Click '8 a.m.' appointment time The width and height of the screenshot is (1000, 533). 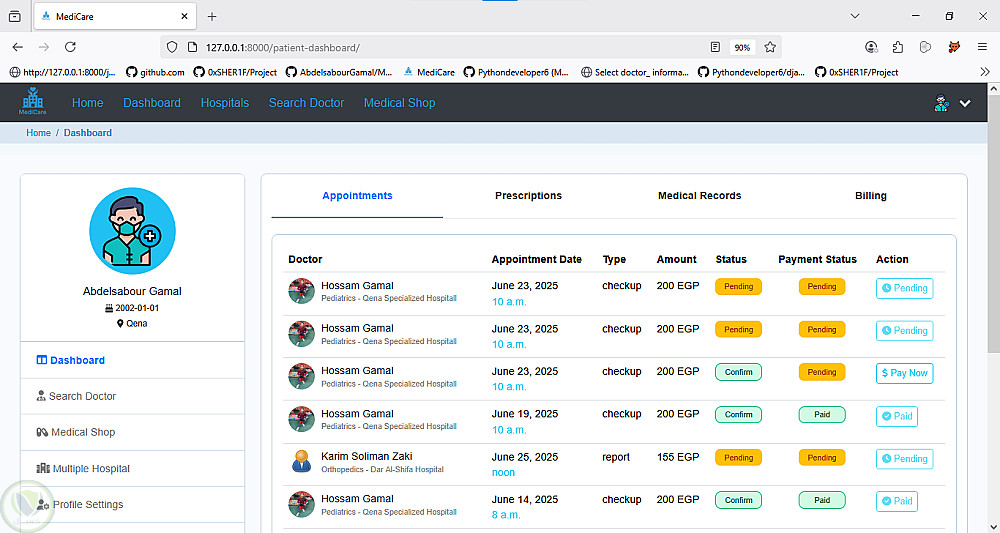pyautogui.click(x=506, y=515)
